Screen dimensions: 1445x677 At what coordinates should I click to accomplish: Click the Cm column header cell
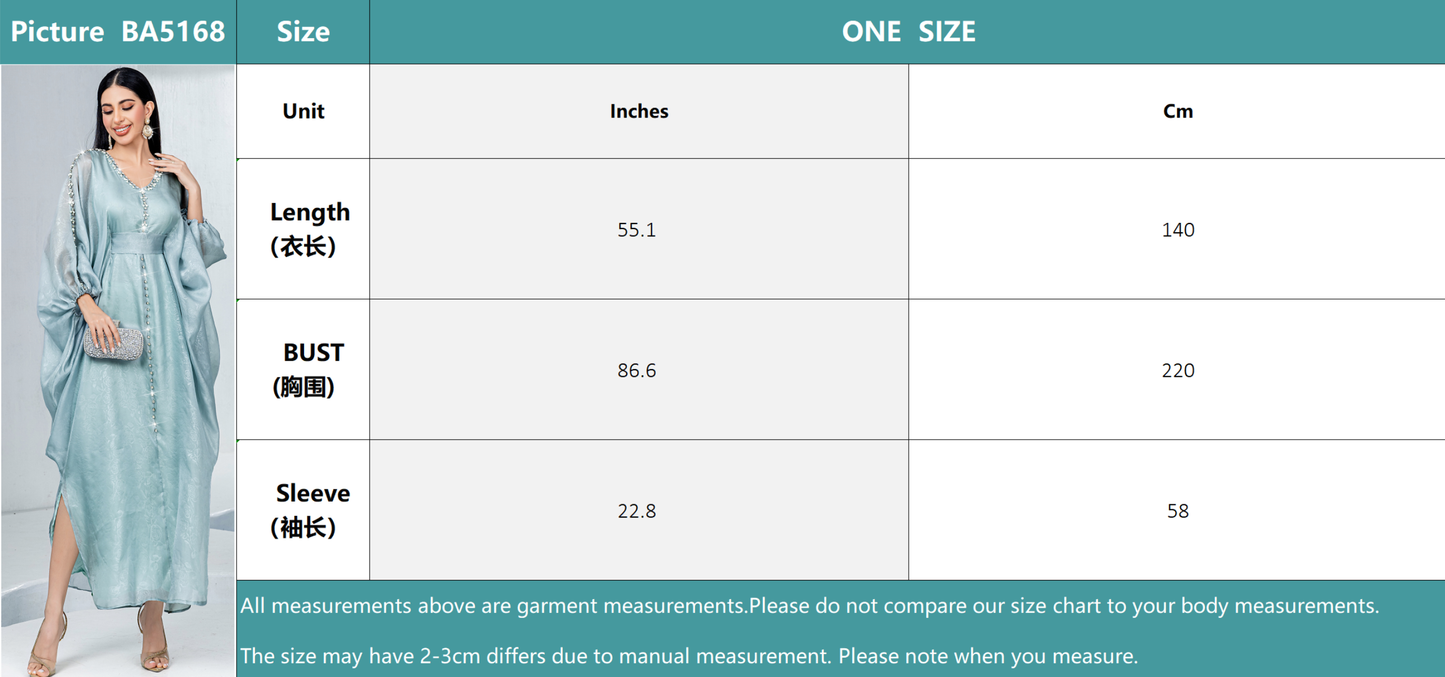click(x=1177, y=111)
